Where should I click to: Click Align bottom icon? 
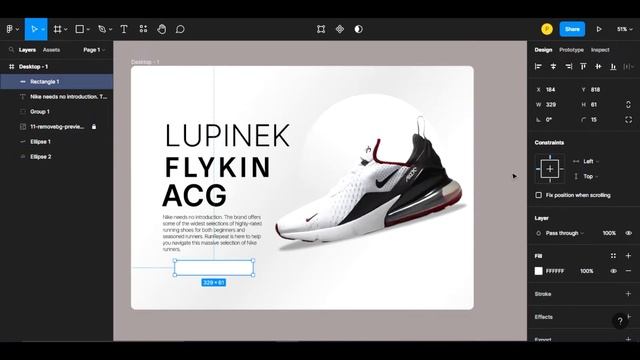[x=613, y=67]
